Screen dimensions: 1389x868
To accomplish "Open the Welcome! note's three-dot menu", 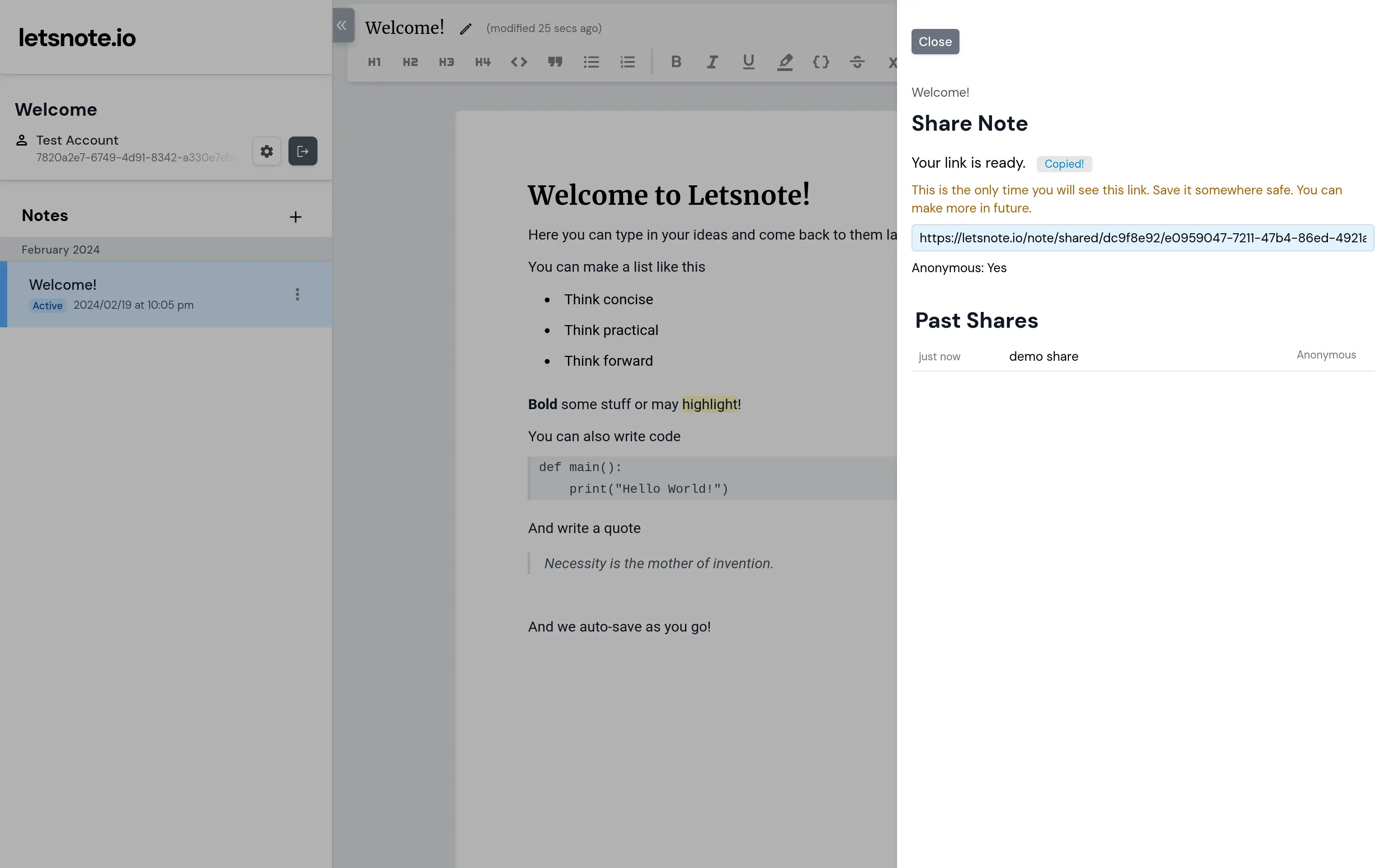I will (298, 294).
